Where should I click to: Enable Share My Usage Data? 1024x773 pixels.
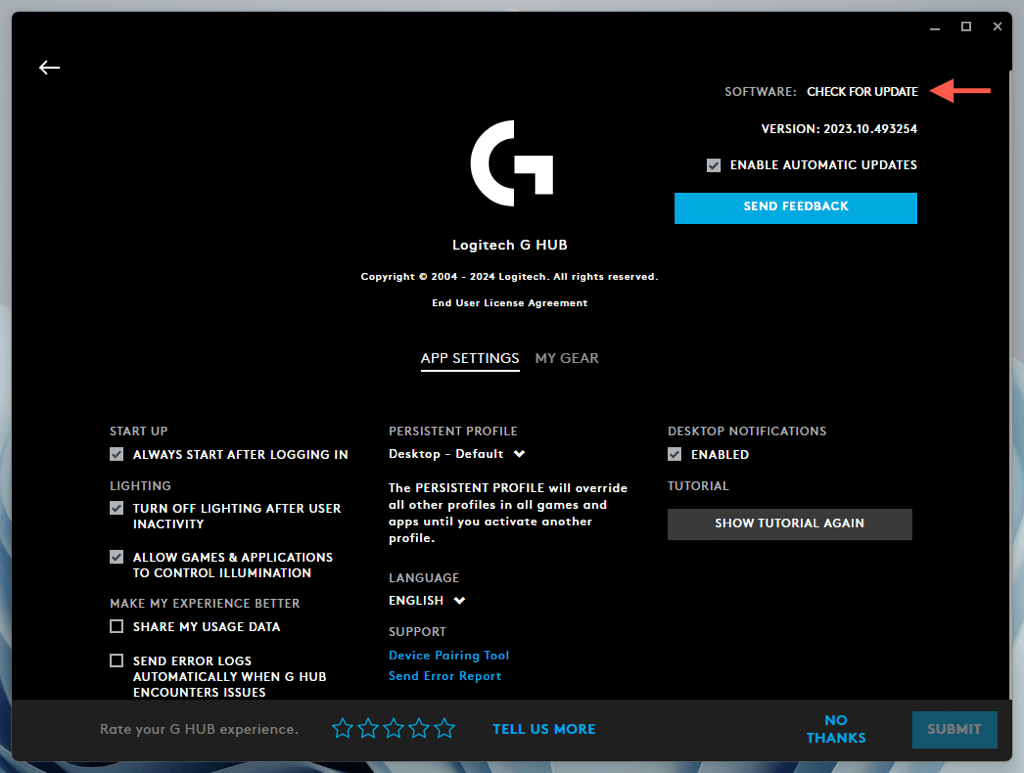pos(116,626)
